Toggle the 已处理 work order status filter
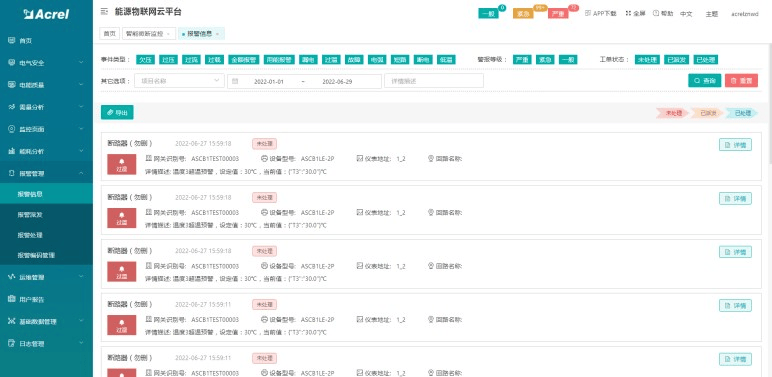 pyautogui.click(x=706, y=60)
